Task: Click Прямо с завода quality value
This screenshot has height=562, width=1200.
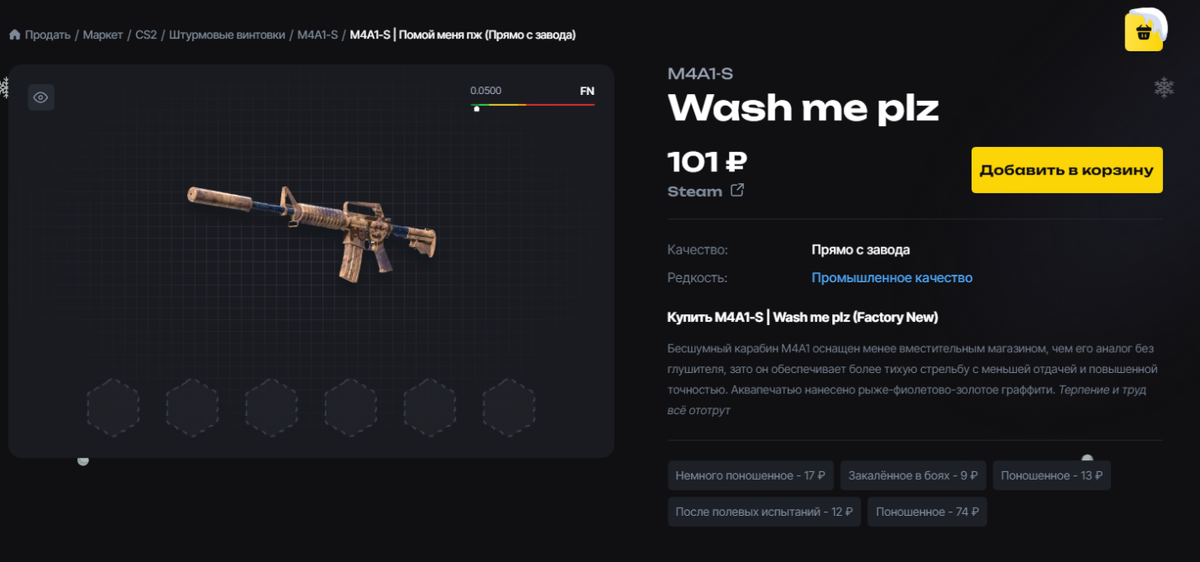Action: click(x=861, y=249)
